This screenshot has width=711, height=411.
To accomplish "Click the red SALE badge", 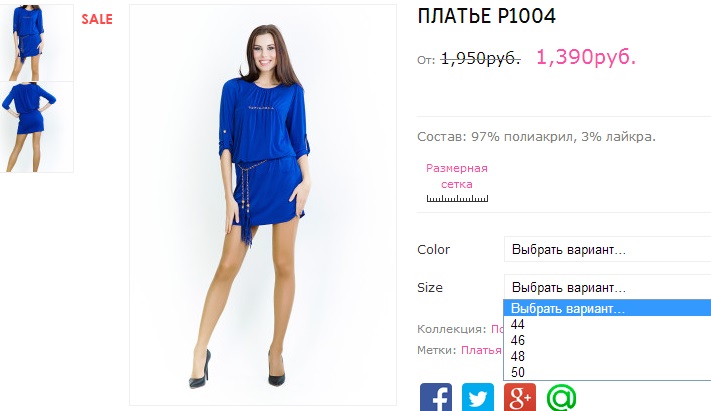I will 97,19.
